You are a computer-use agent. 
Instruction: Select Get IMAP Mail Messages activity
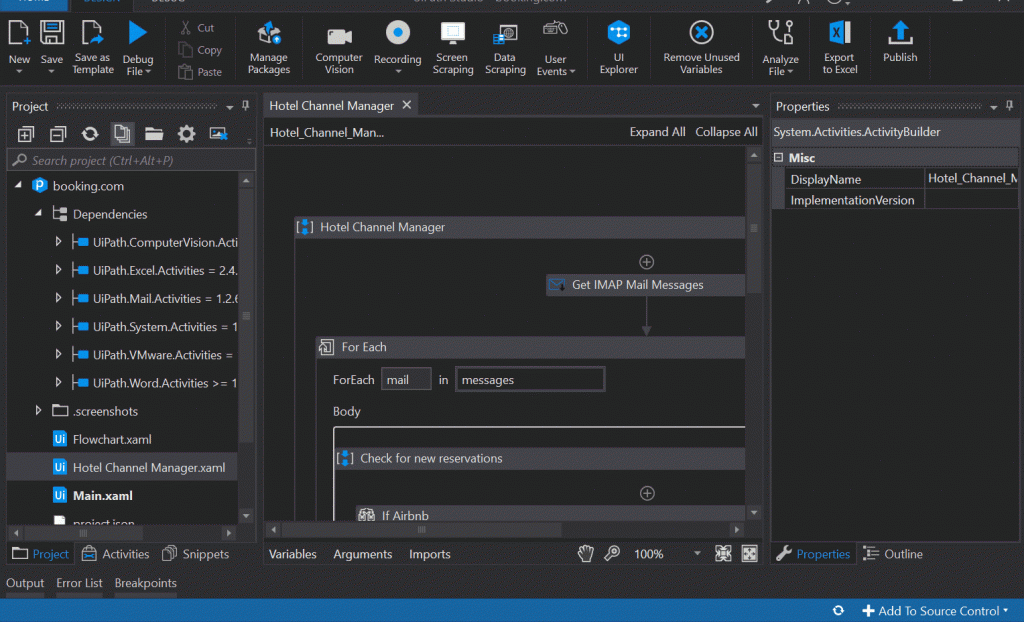[x=645, y=285]
